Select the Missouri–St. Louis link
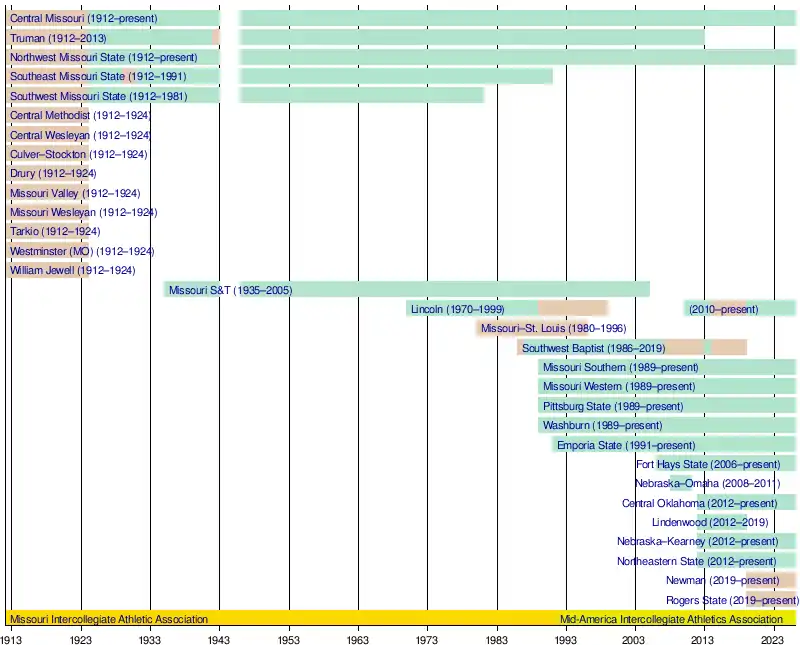This screenshot has height=645, width=800. click(523, 329)
